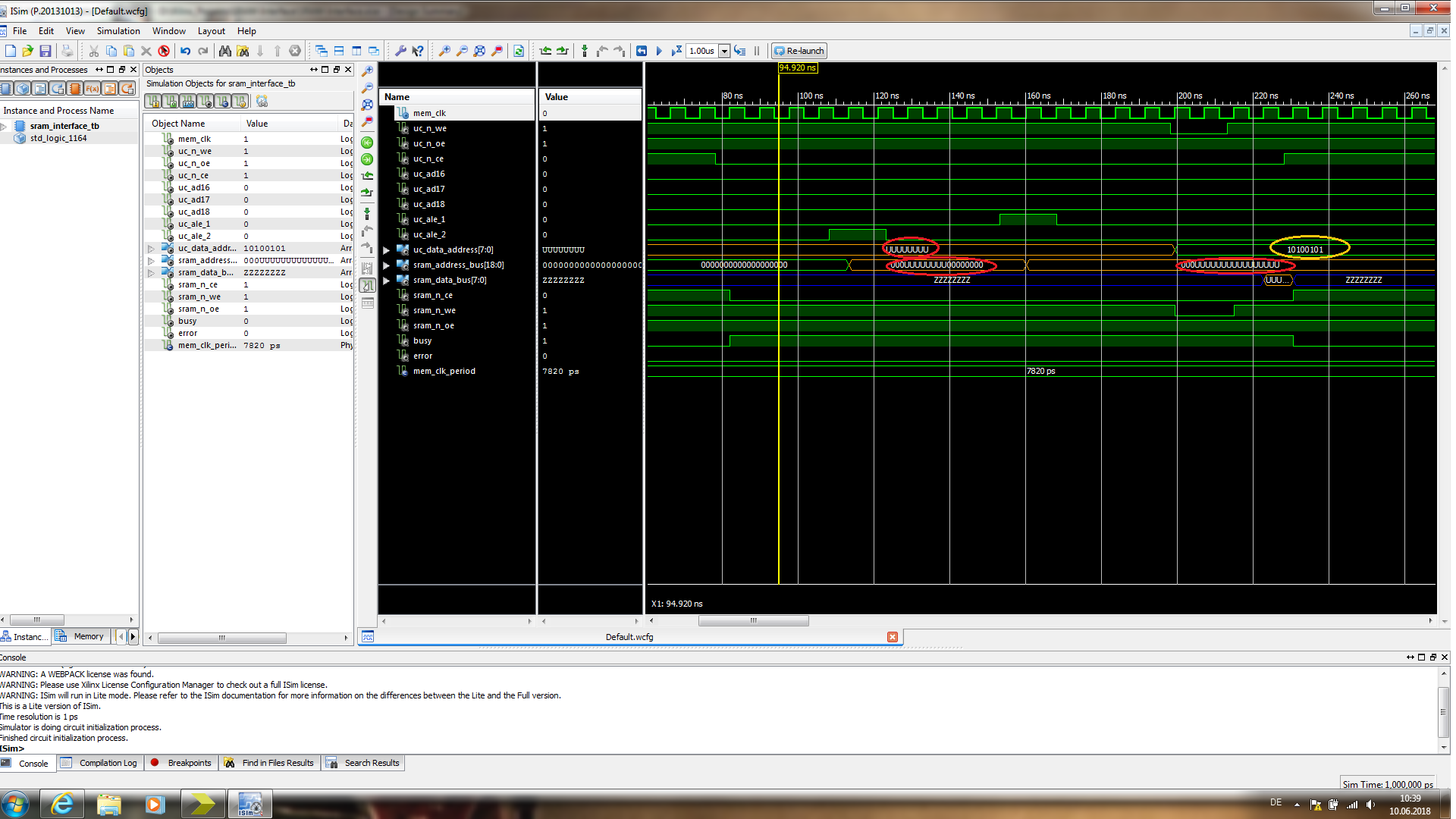Image resolution: width=1456 pixels, height=819 pixels.
Task: Expand sram_address_bus[18:0] bus in waveform
Action: pyautogui.click(x=387, y=265)
